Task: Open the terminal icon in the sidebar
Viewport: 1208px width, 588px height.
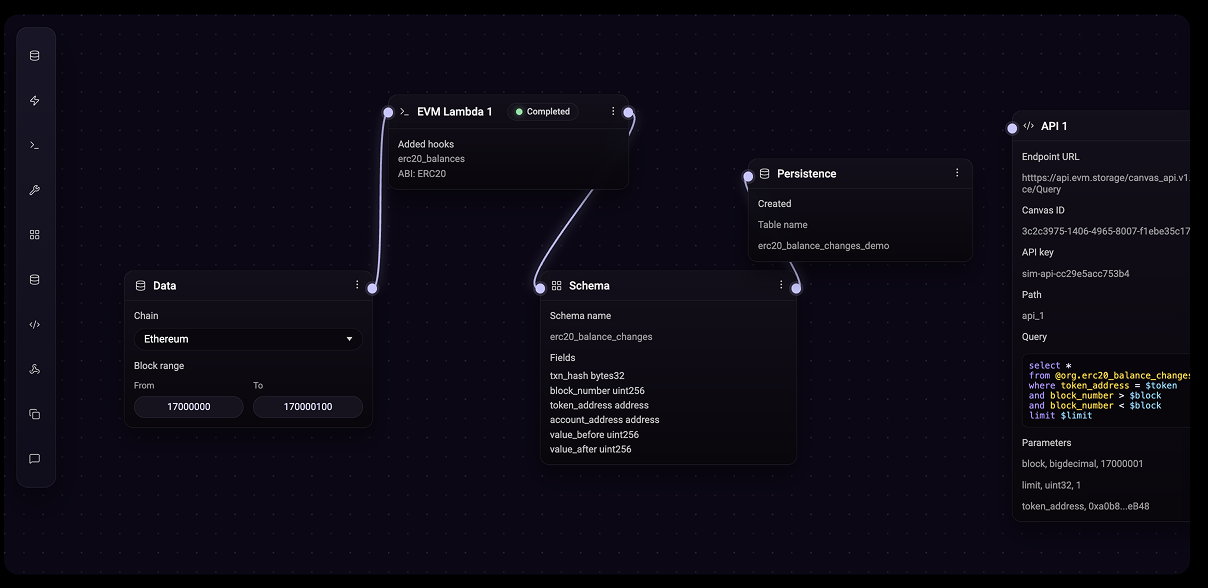Action: coord(35,145)
